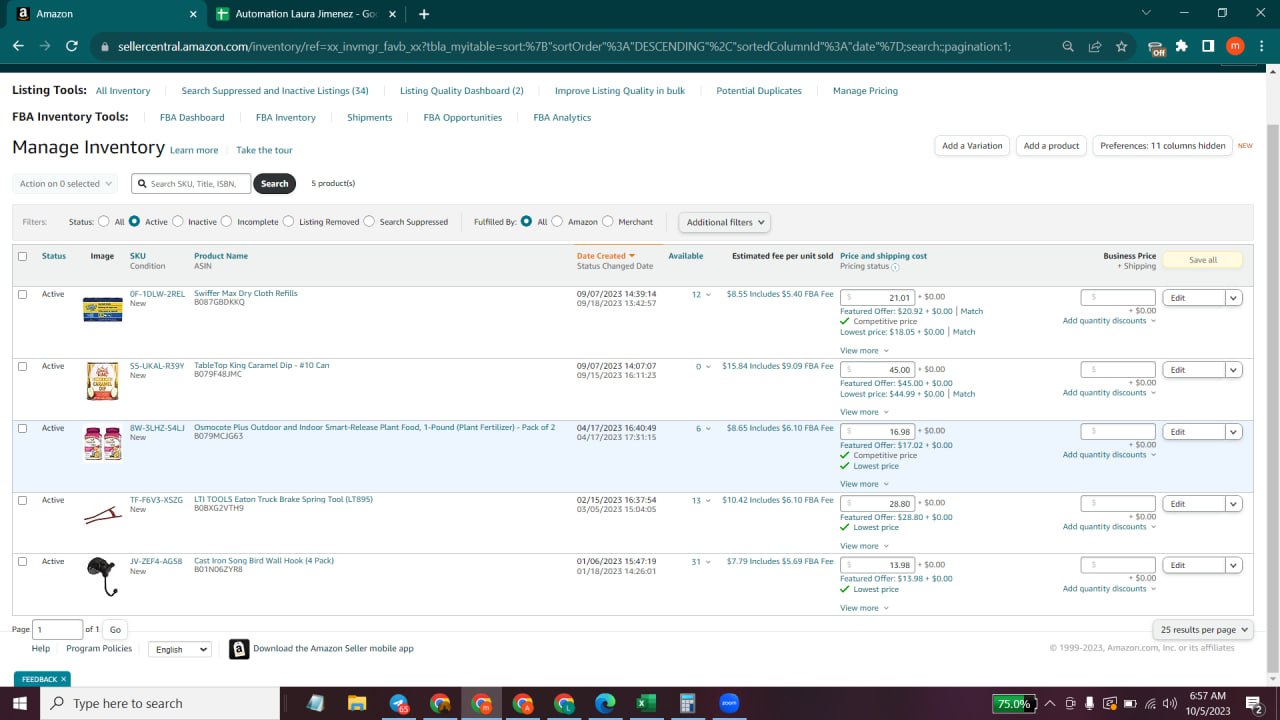Open the English language dropdown

180,649
